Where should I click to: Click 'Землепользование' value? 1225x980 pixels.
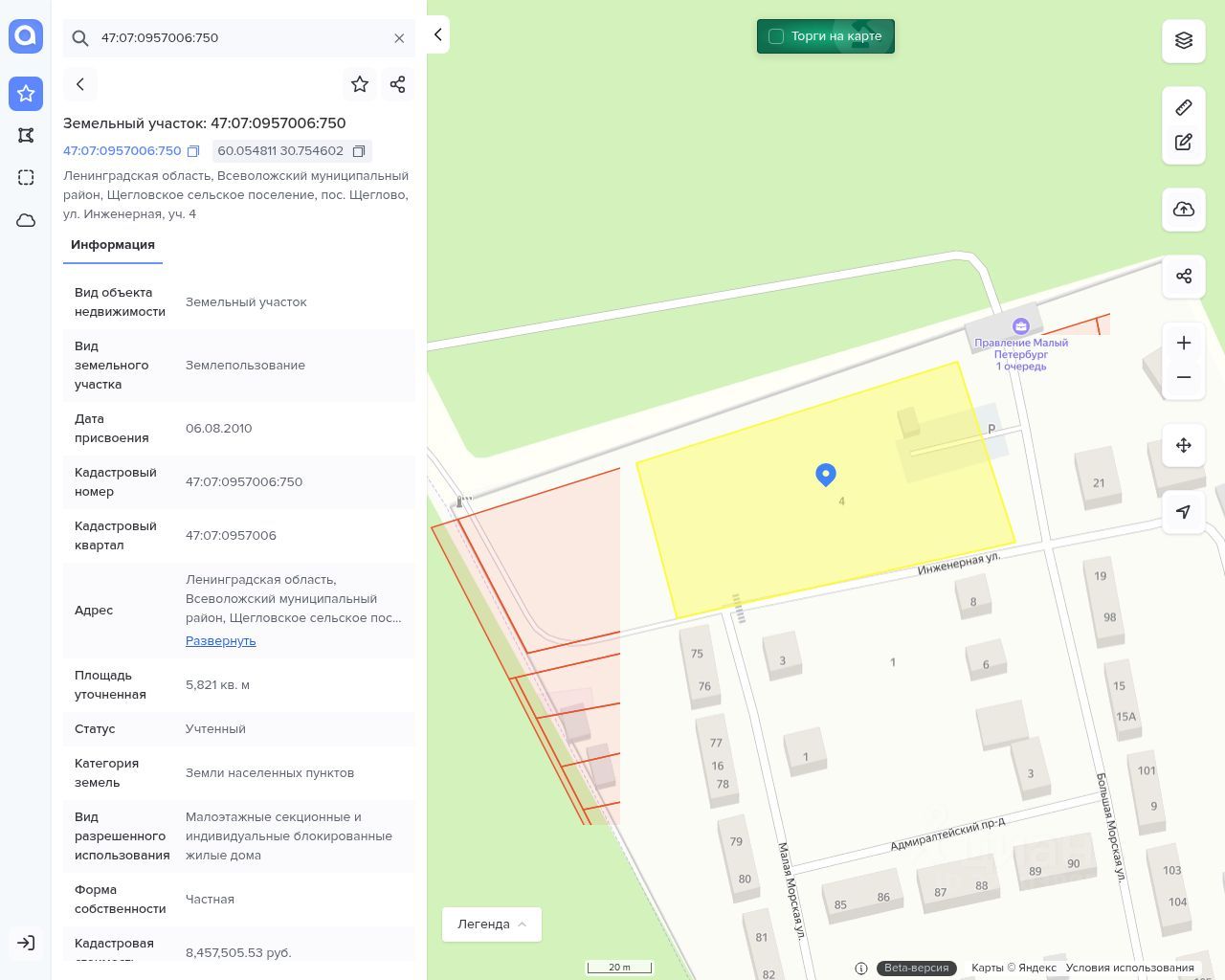pos(245,366)
